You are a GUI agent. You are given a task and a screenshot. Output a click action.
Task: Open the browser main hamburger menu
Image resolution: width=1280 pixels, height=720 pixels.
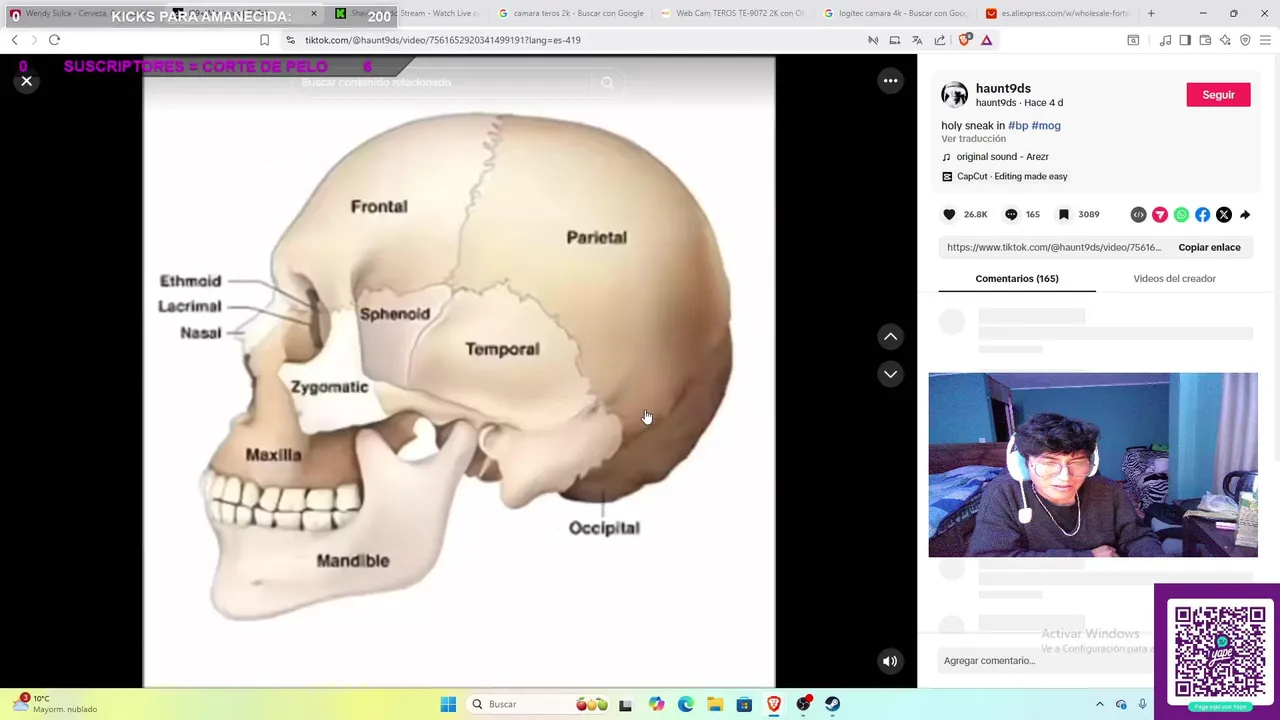pos(1265,40)
